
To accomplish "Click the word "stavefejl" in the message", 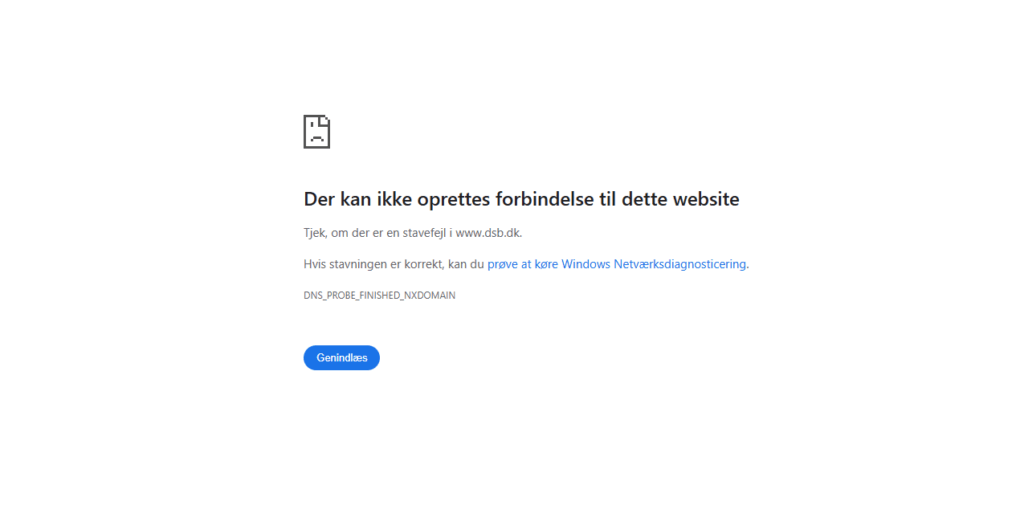I will [425, 233].
